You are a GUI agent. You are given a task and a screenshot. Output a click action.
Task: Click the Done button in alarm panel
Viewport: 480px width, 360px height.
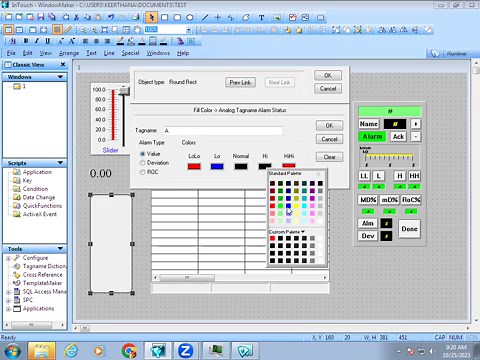pos(409,229)
